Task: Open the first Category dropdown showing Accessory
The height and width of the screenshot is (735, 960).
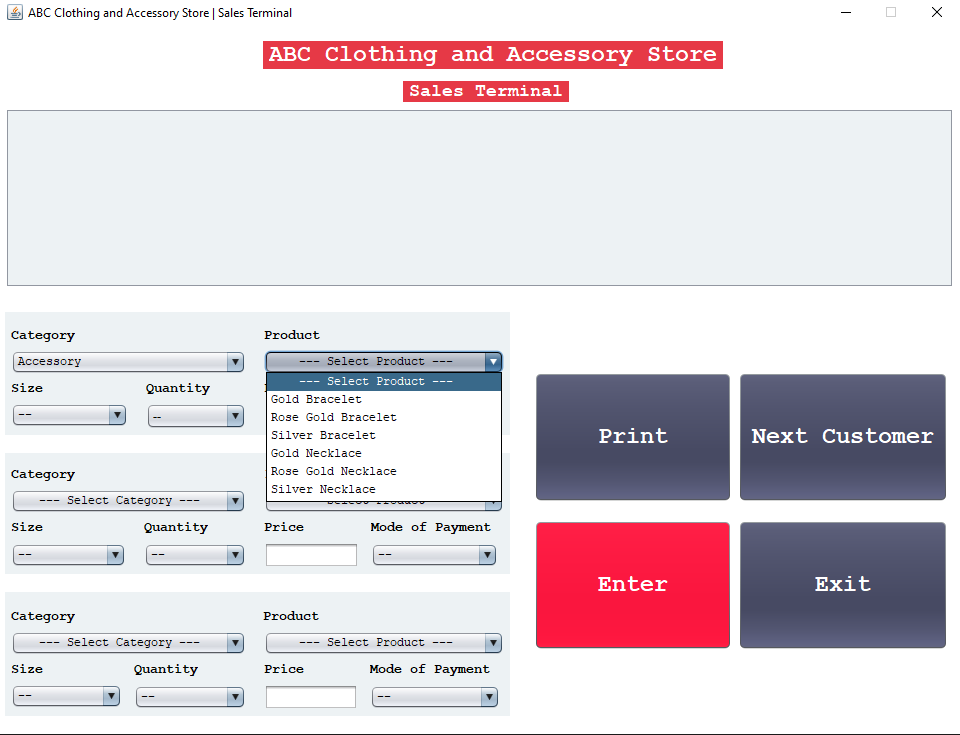Action: [128, 362]
